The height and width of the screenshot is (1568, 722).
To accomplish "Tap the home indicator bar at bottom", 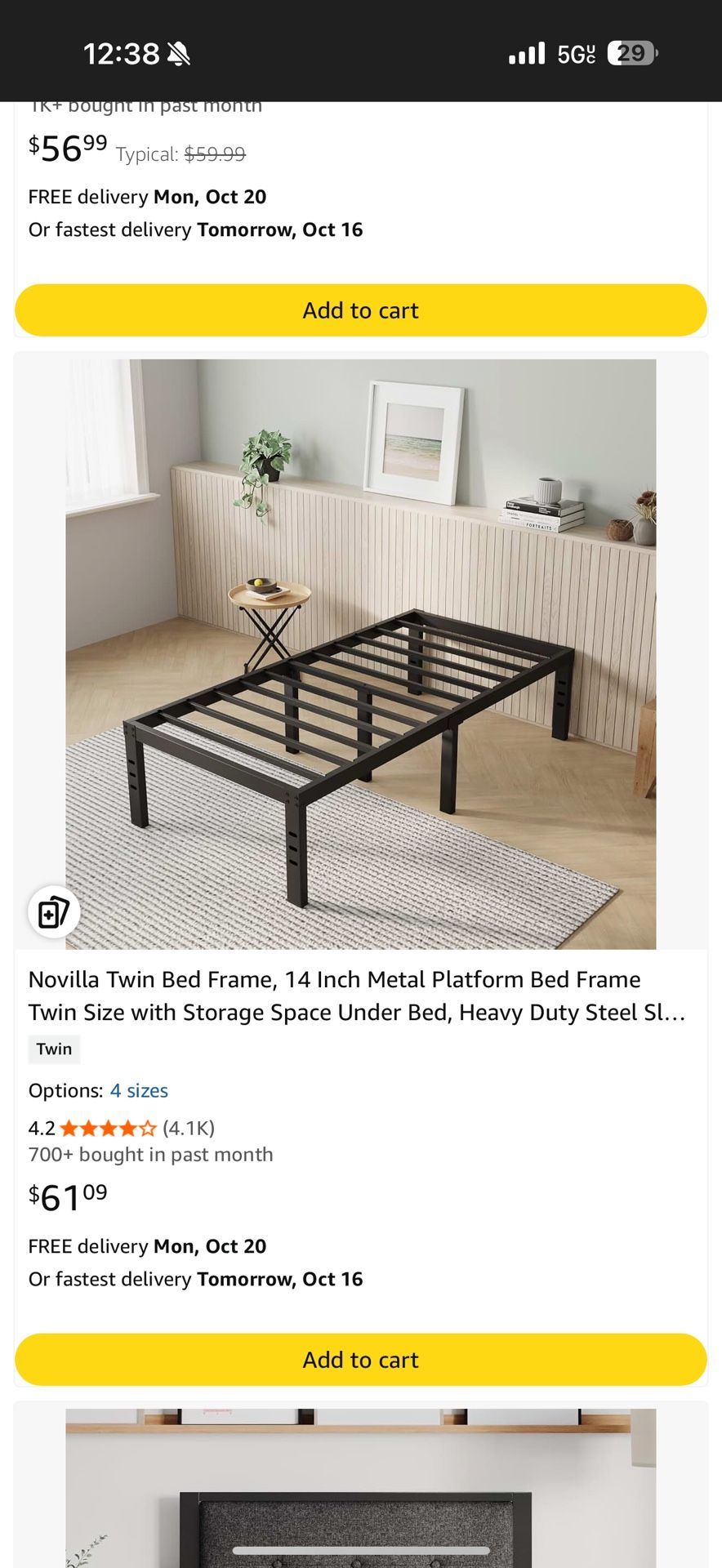I will (x=361, y=1550).
